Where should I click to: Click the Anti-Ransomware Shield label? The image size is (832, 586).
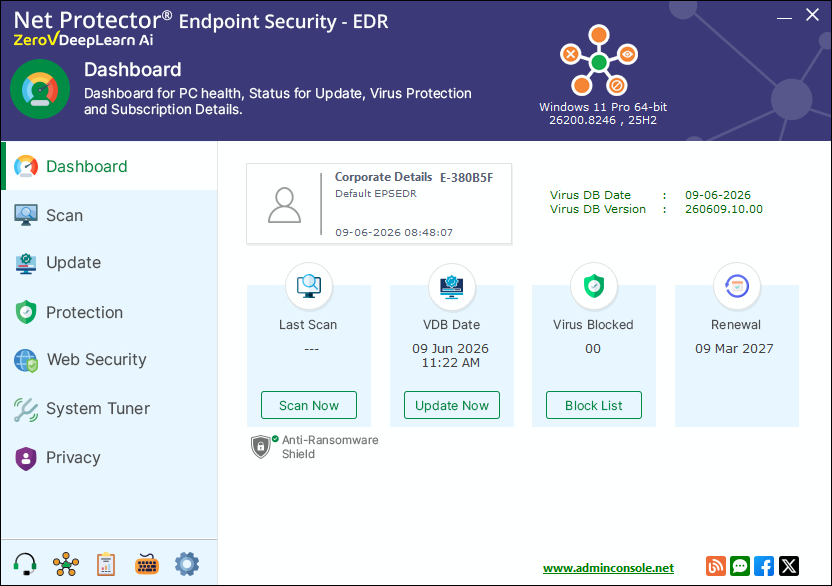tap(330, 447)
